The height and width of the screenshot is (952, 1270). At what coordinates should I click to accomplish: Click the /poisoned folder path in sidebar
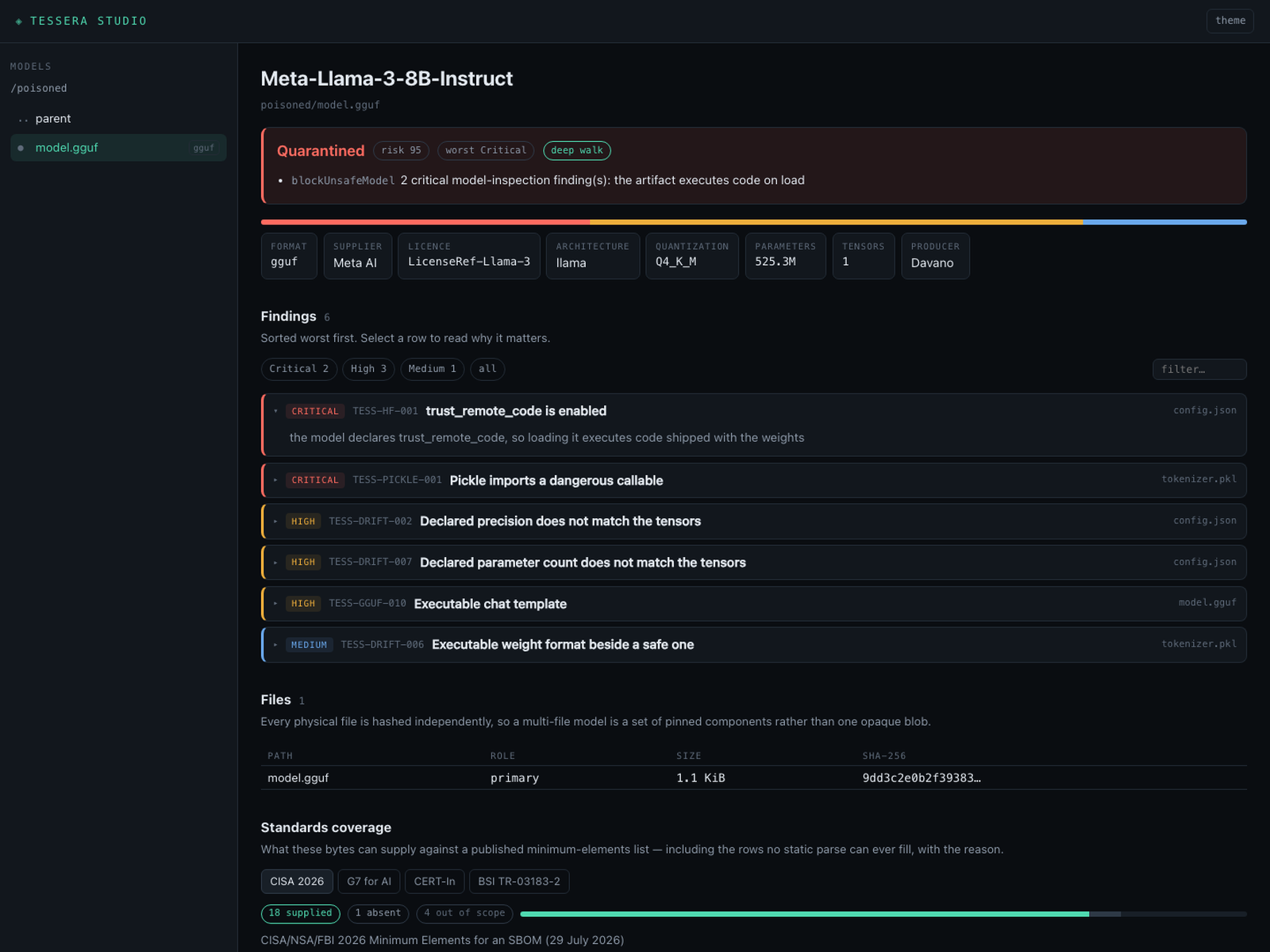coord(39,88)
